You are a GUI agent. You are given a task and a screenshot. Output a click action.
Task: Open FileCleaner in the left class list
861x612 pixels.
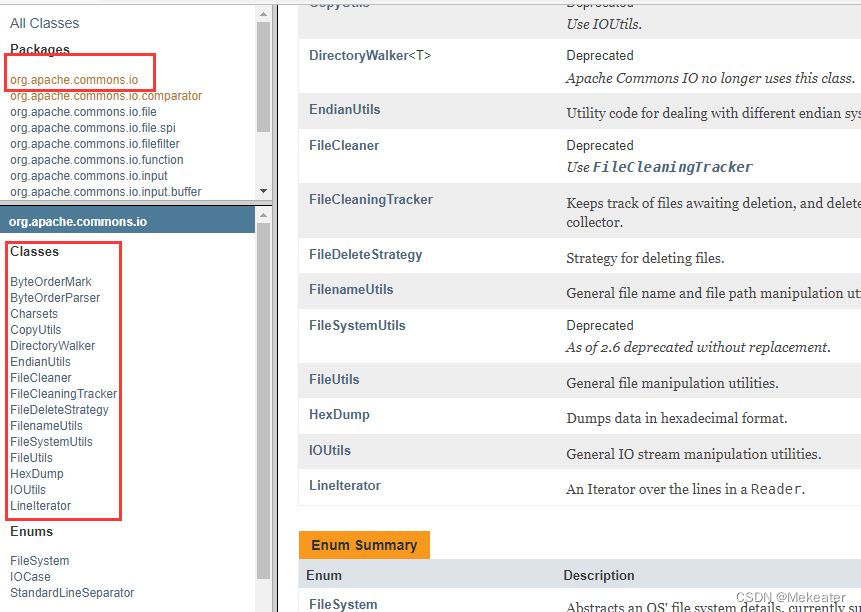coord(41,378)
